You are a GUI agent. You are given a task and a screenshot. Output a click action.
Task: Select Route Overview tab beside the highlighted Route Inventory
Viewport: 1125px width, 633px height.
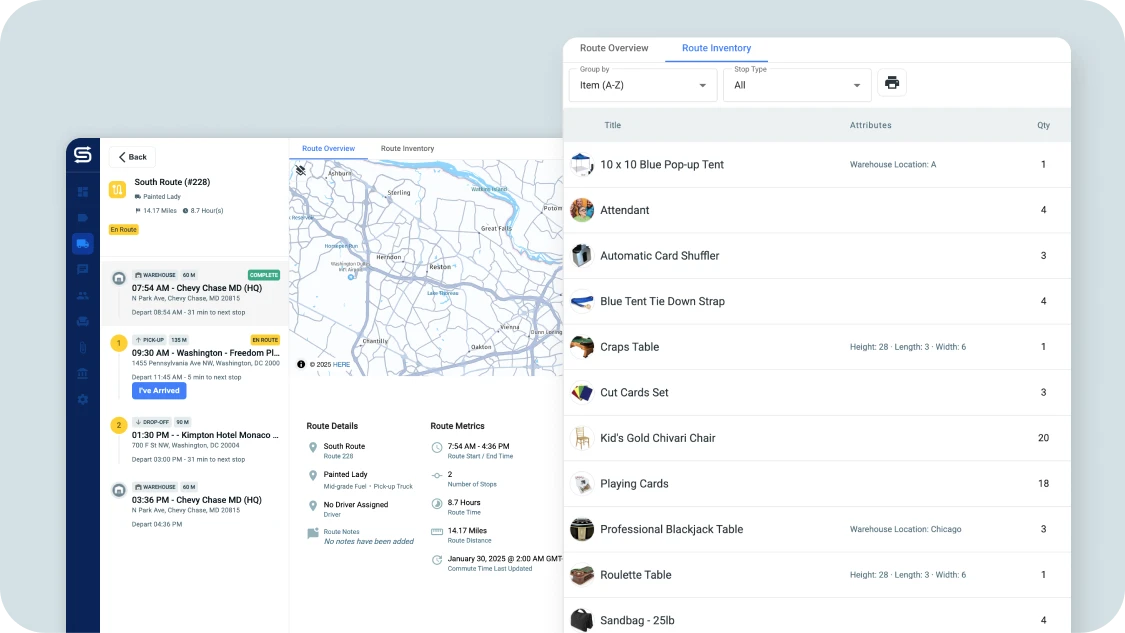tap(614, 48)
